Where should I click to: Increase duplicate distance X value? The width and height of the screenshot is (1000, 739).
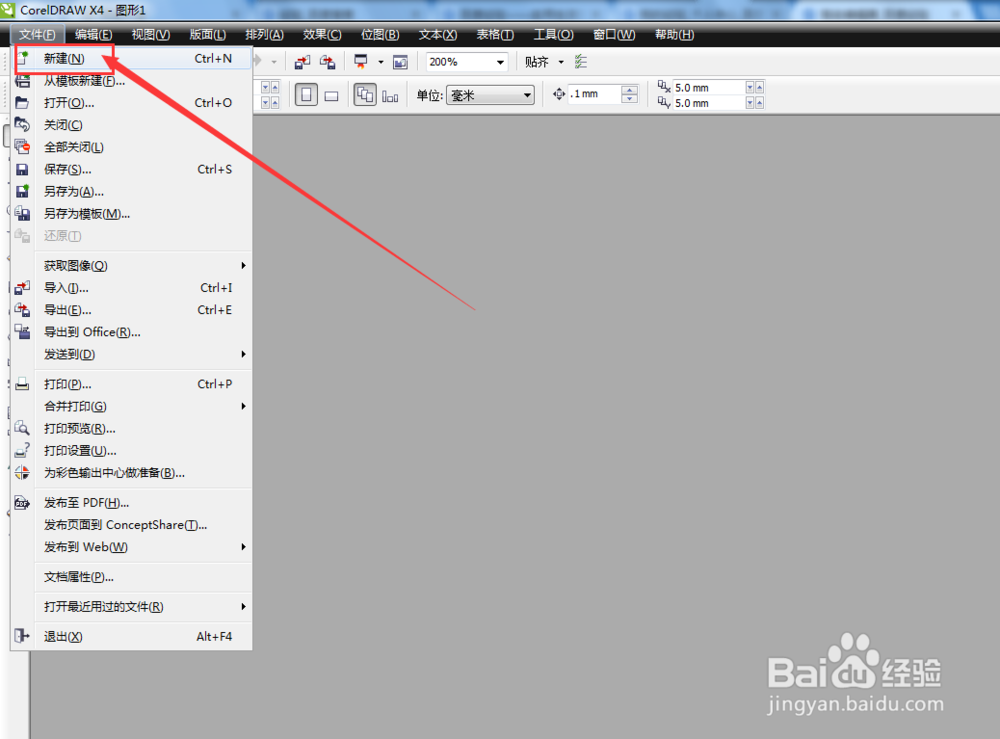pyautogui.click(x=759, y=87)
